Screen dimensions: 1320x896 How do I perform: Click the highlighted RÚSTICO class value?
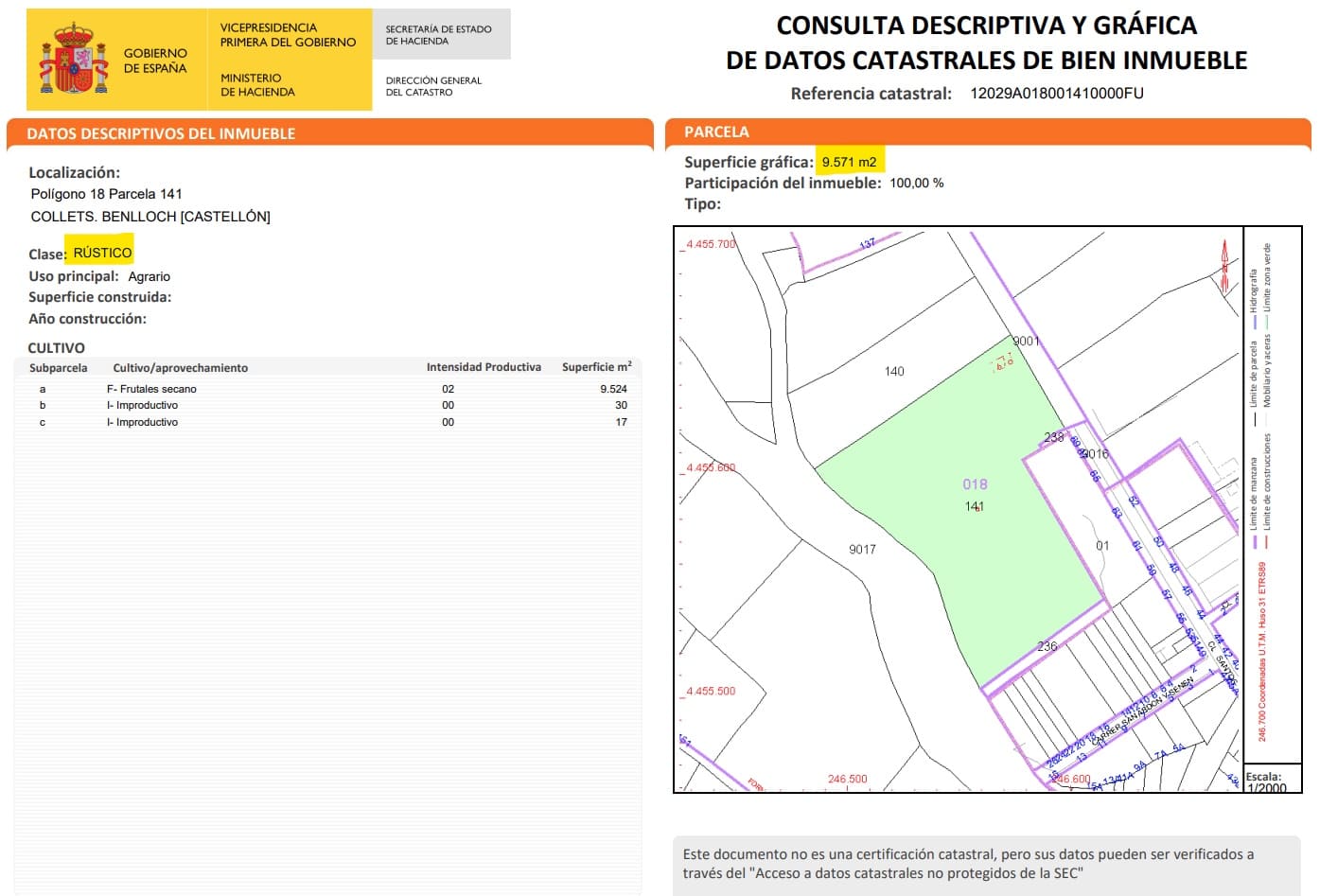coord(102,253)
